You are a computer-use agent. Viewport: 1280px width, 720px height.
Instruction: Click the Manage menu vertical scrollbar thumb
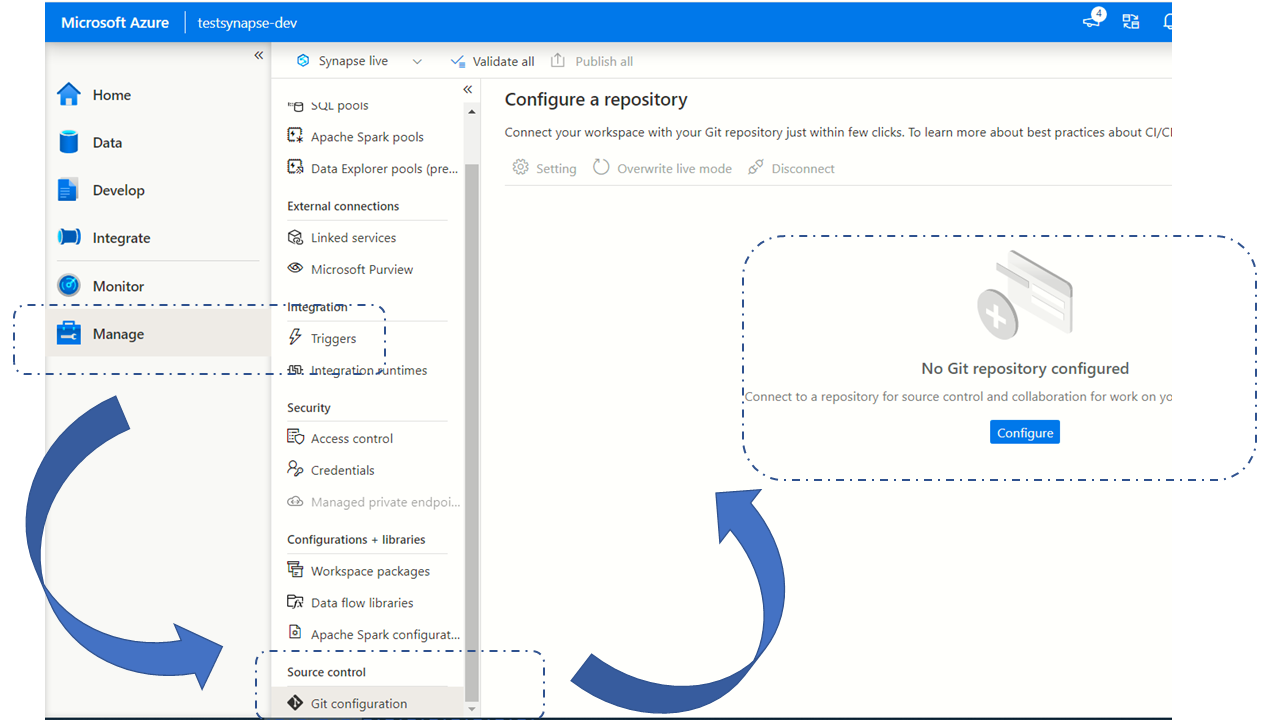tap(472, 431)
